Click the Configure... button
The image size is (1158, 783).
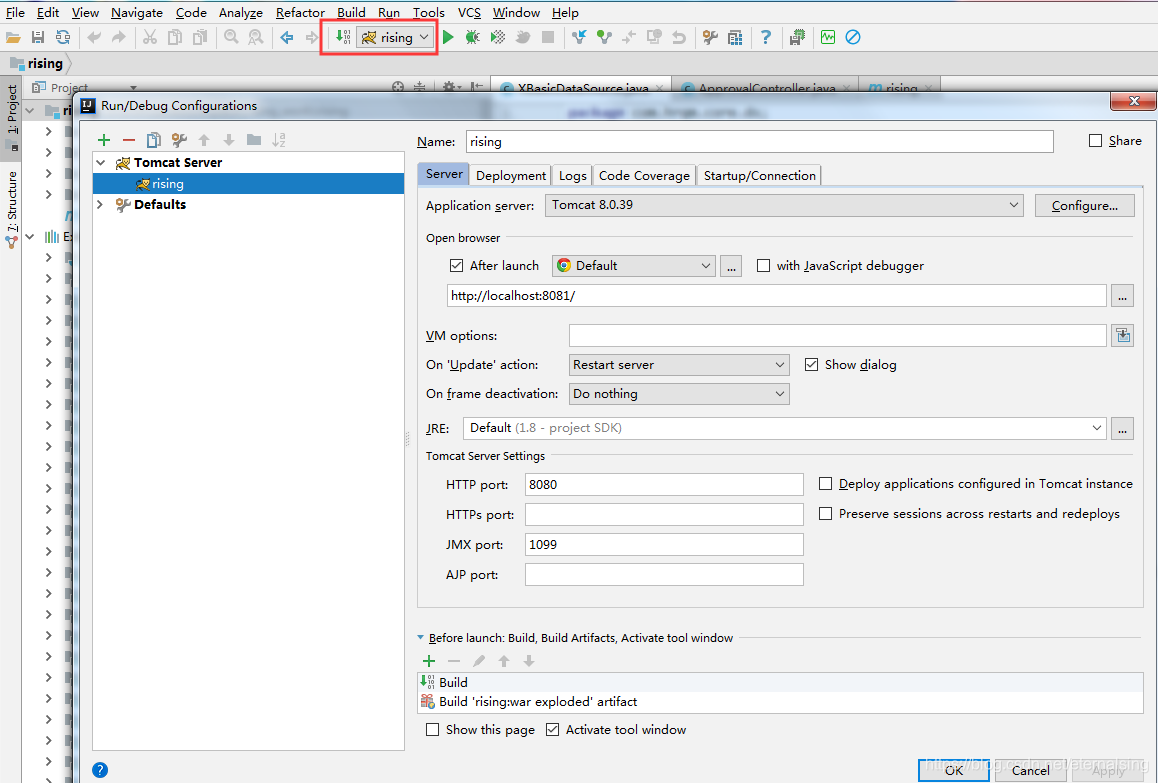pyautogui.click(x=1084, y=205)
